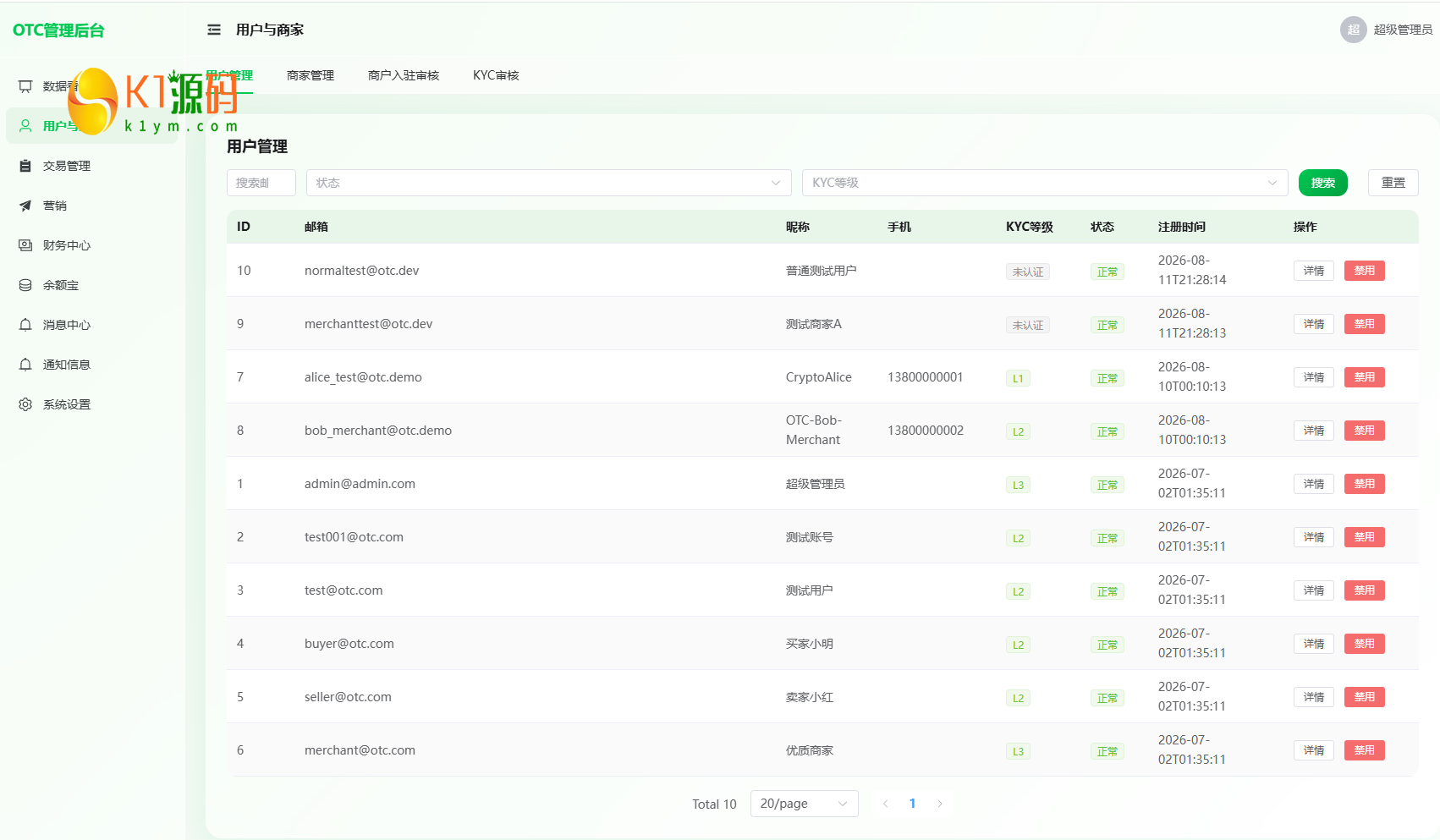Click the KYC等级 column header
This screenshot has width=1440, height=840.
(x=1030, y=227)
